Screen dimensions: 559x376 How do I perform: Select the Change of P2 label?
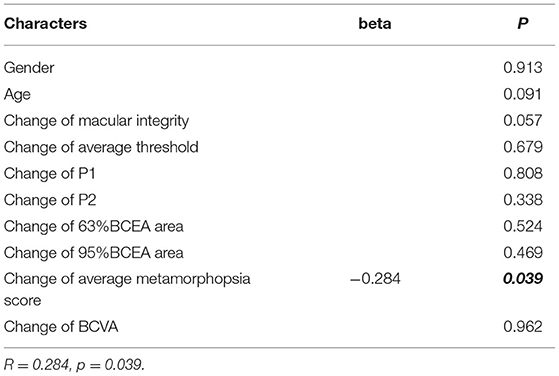50,200
